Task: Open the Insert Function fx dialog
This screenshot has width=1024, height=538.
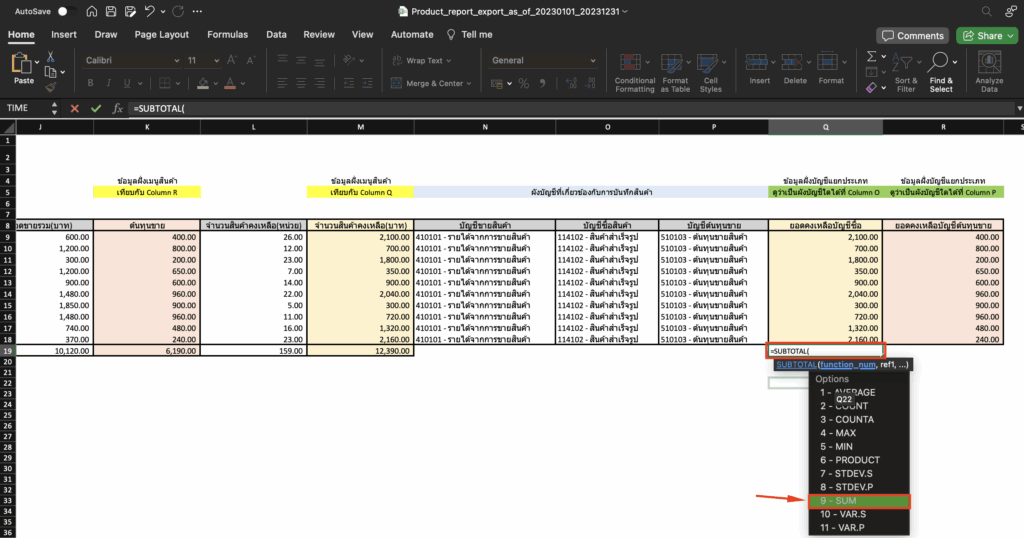Action: point(117,108)
